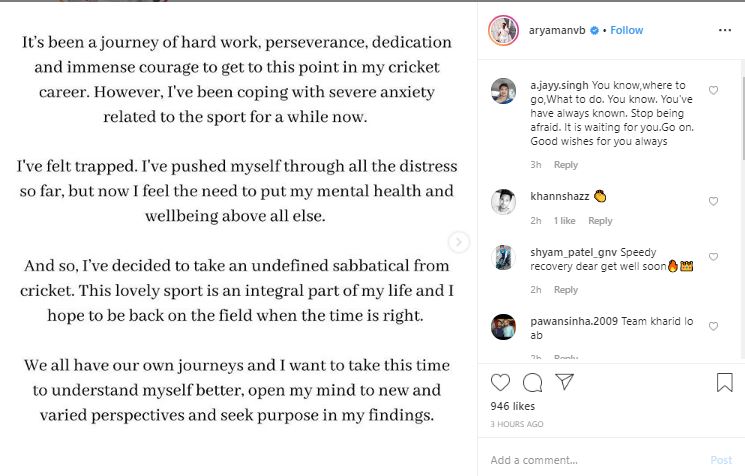The height and width of the screenshot is (476, 745).
Task: Like a.jayy.singh's comment with heart
Action: (x=713, y=90)
